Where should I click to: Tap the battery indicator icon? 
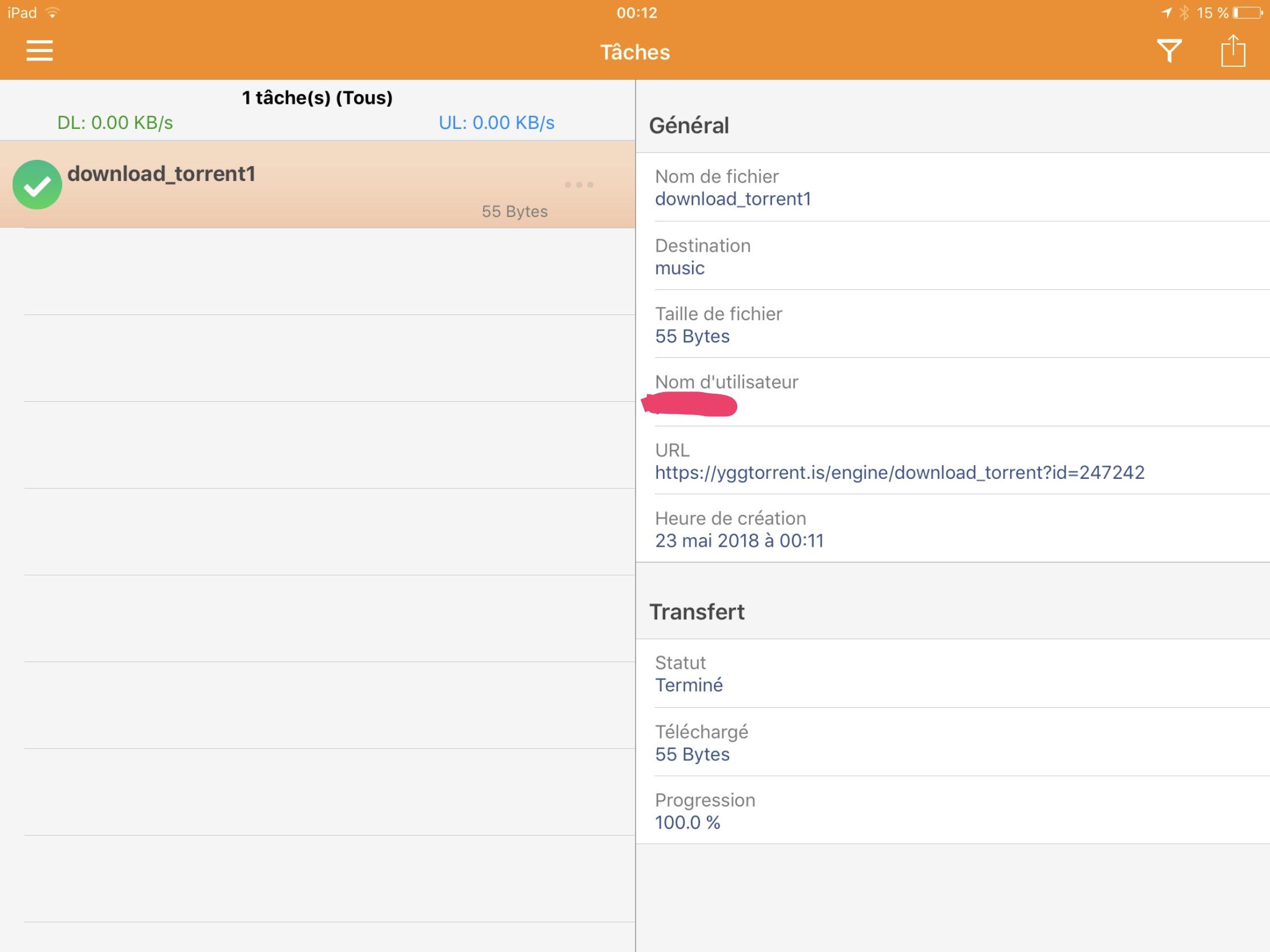click(x=1247, y=13)
